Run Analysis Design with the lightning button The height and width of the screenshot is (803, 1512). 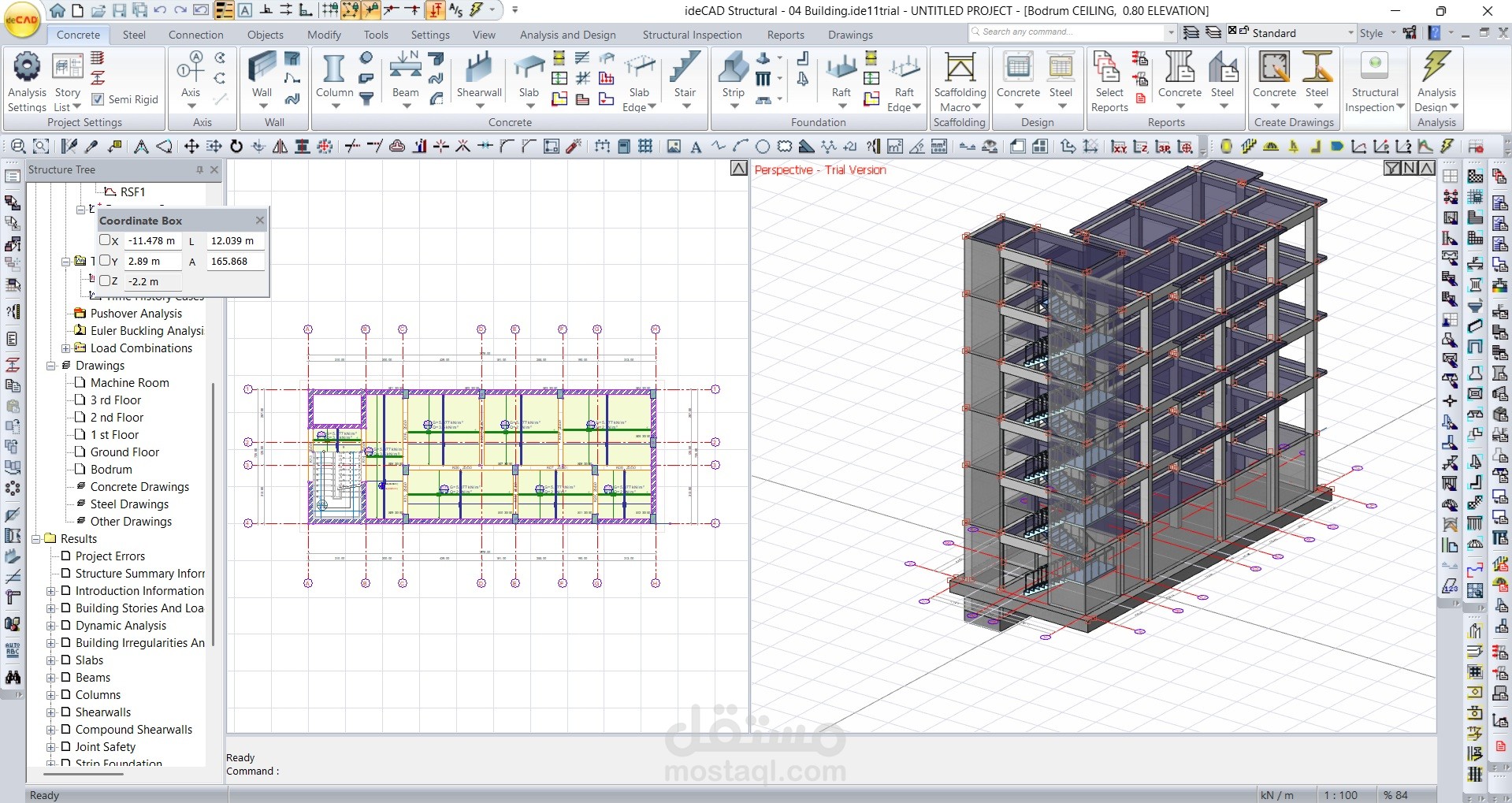pyautogui.click(x=1436, y=71)
